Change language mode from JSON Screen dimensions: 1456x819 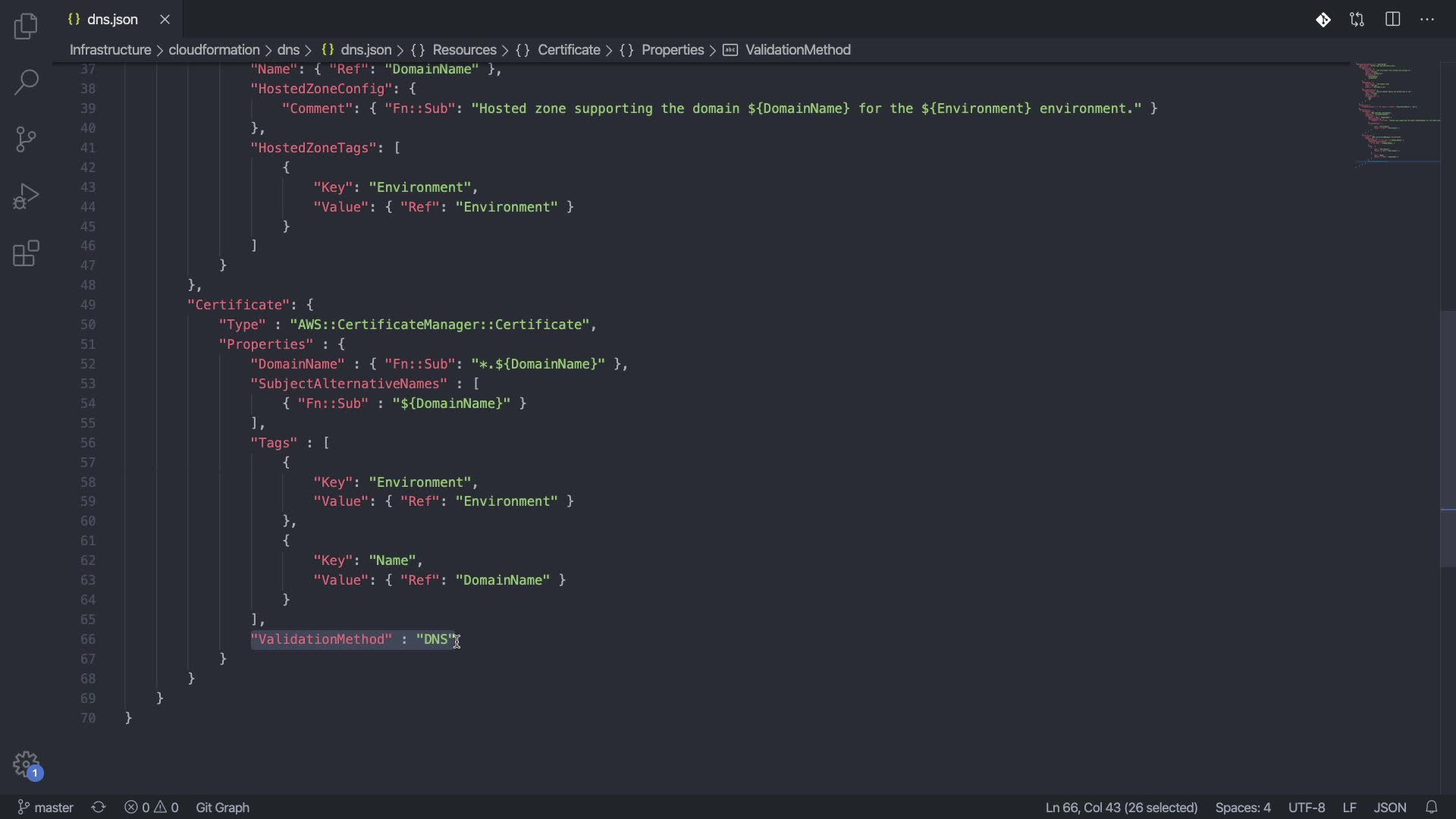pos(1390,807)
